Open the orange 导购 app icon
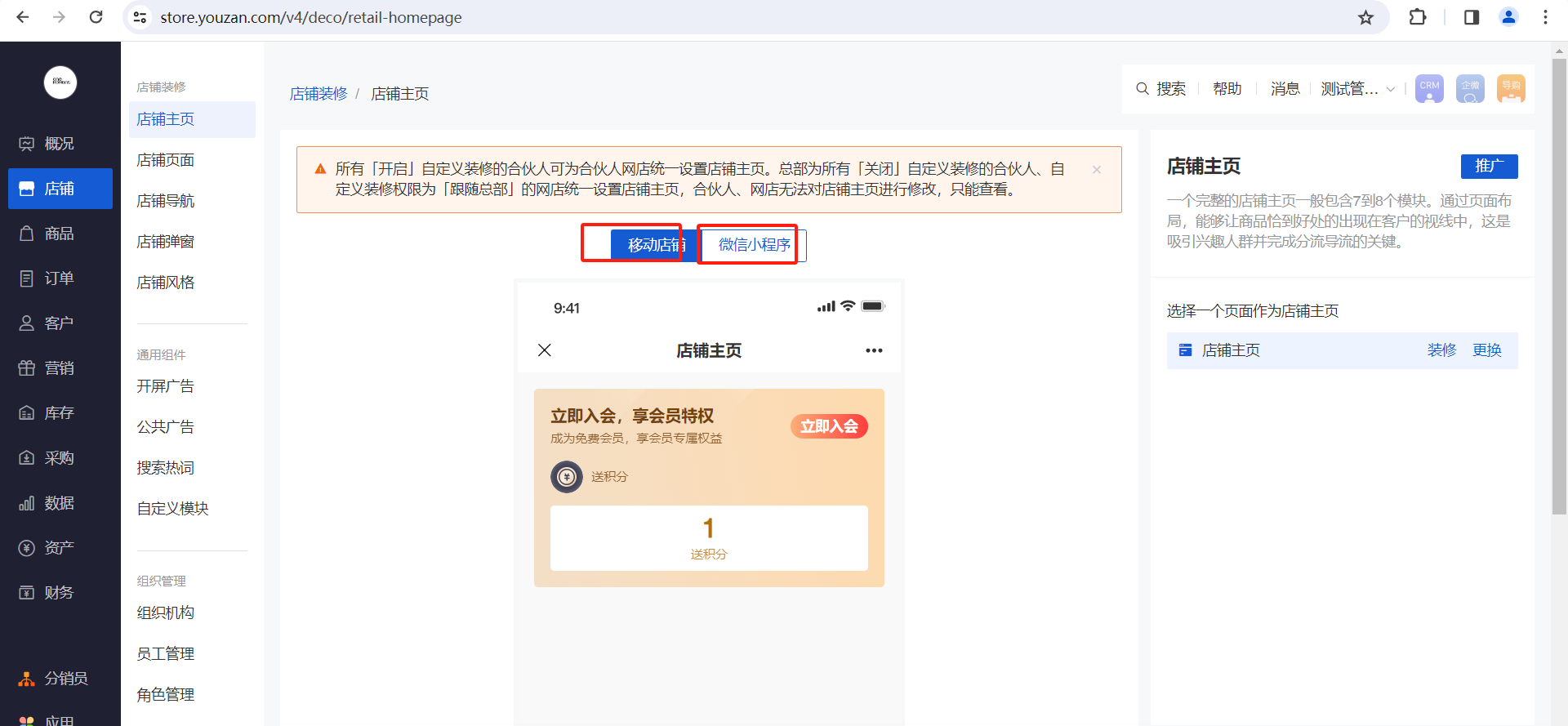1568x726 pixels. coord(1511,88)
